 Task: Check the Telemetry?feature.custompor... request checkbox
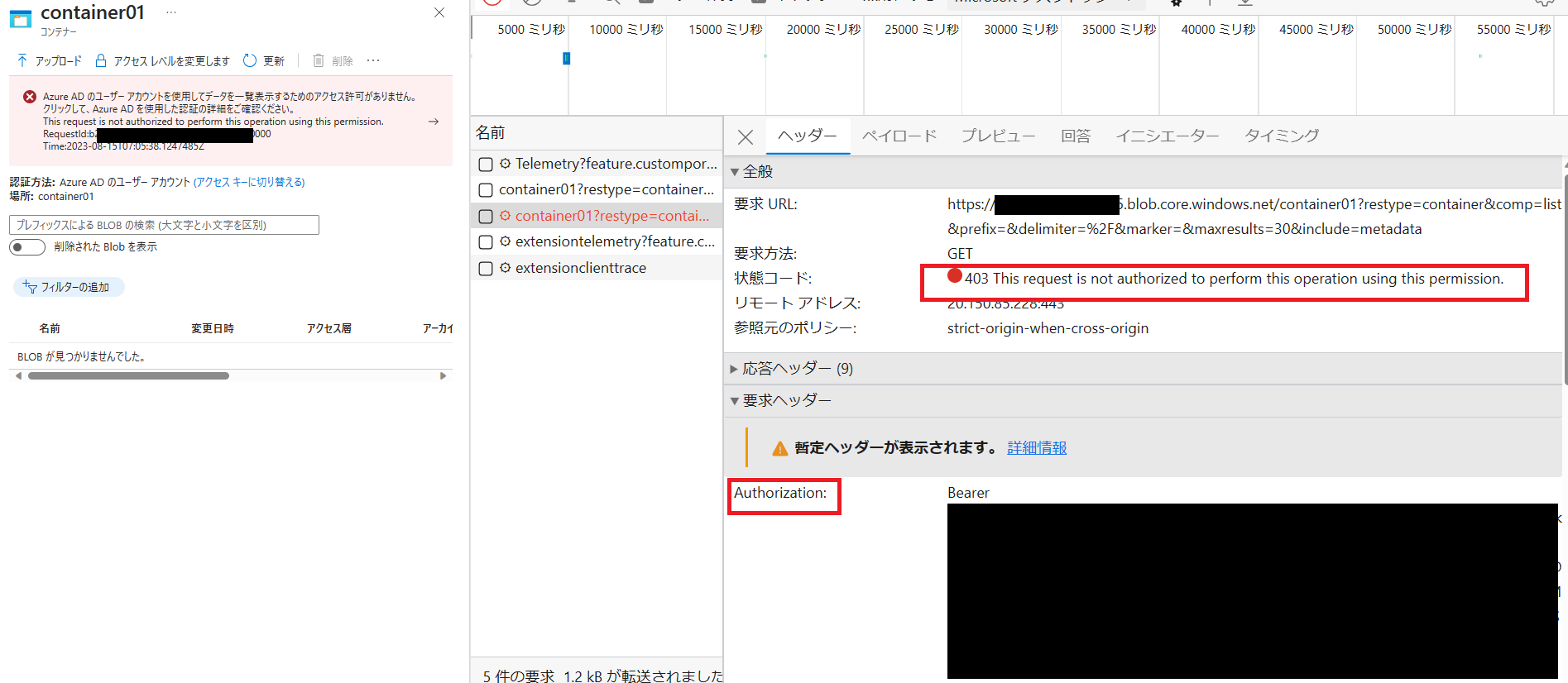coord(486,165)
